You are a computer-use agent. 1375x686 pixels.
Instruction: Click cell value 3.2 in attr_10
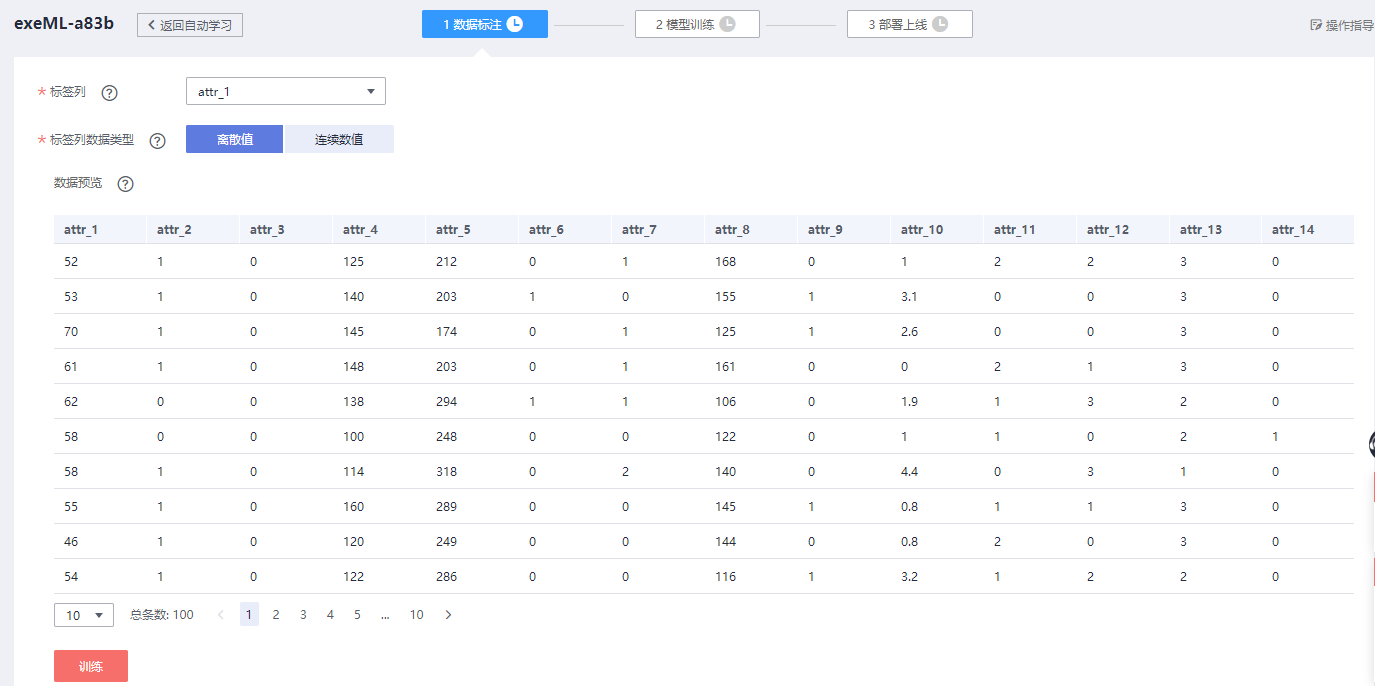tap(910, 577)
